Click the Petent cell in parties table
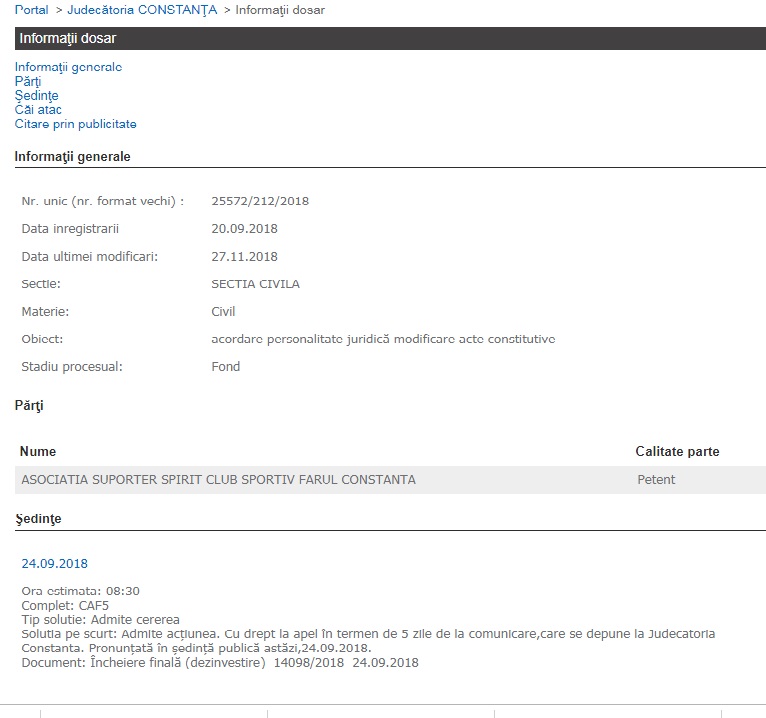Screen dimensions: 766x718 pyautogui.click(x=656, y=480)
